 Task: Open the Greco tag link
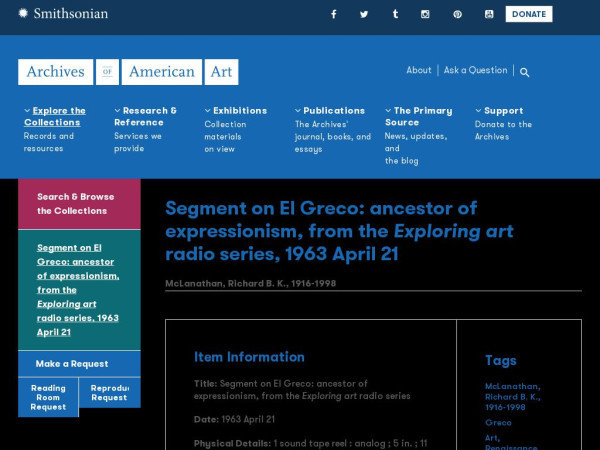click(x=498, y=422)
